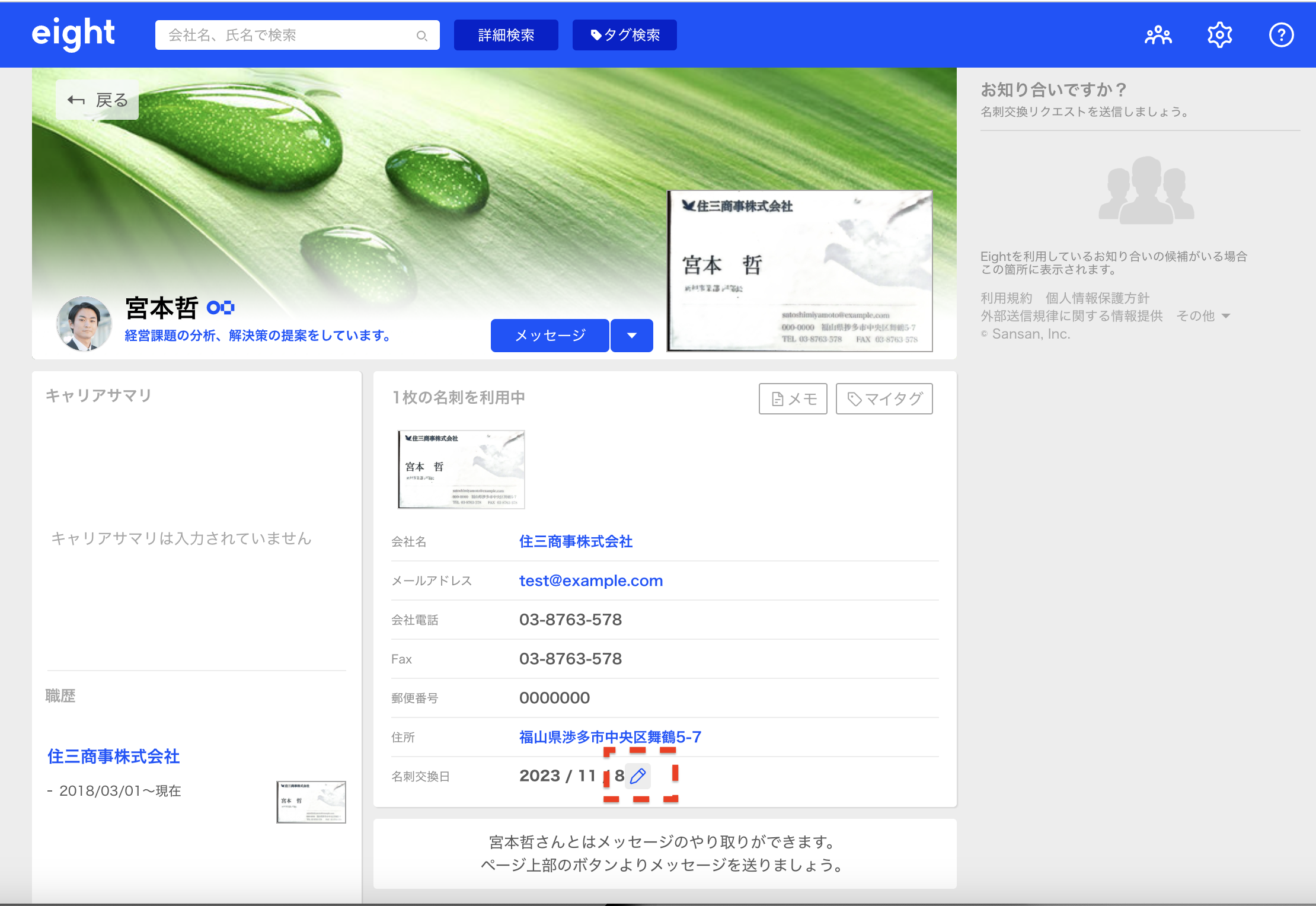Open the dropdown arrow next to メッセージ
The image size is (1316, 906).
631,335
